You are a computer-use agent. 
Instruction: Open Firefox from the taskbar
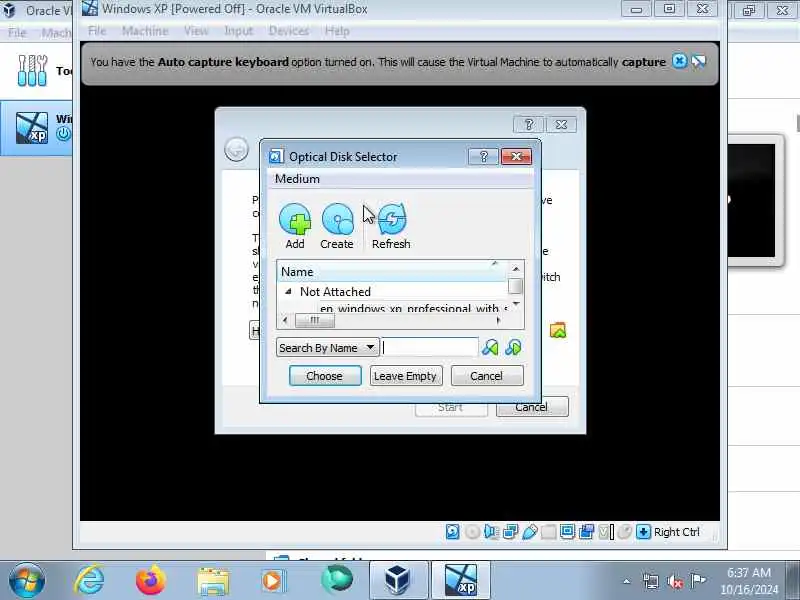pyautogui.click(x=151, y=580)
